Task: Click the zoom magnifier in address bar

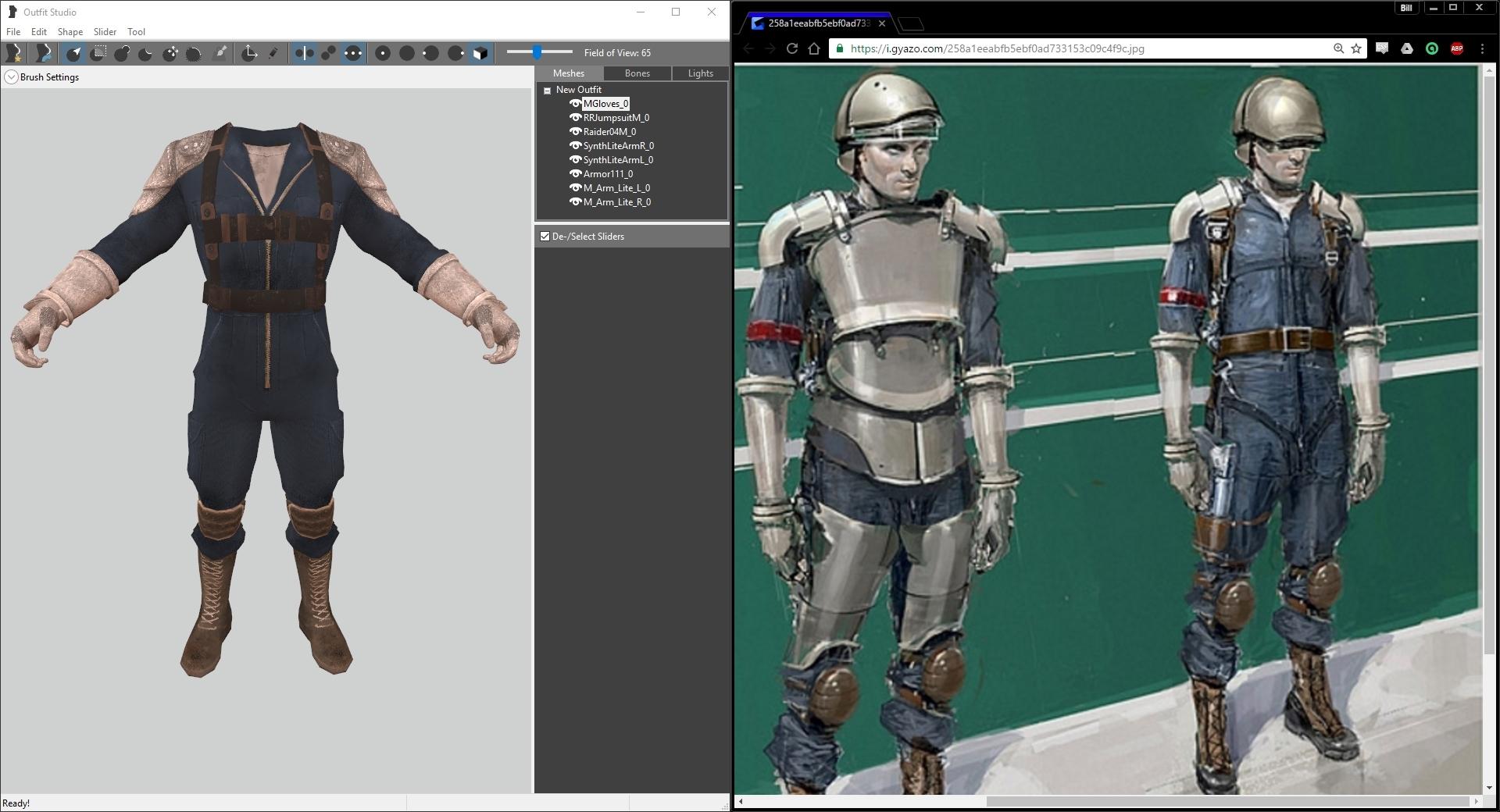Action: pos(1338,48)
